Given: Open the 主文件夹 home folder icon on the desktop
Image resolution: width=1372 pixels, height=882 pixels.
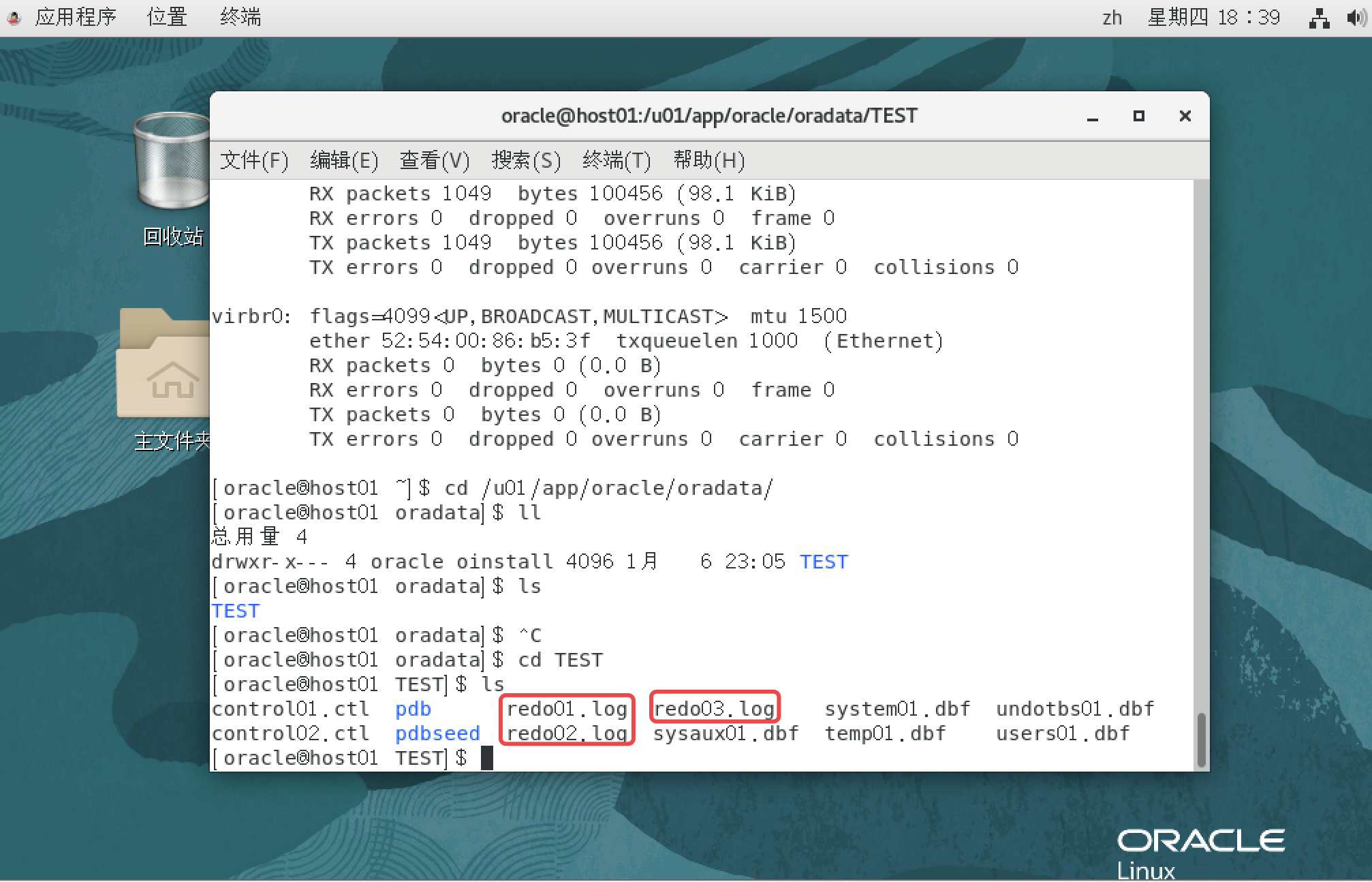Looking at the screenshot, I should pyautogui.click(x=163, y=375).
